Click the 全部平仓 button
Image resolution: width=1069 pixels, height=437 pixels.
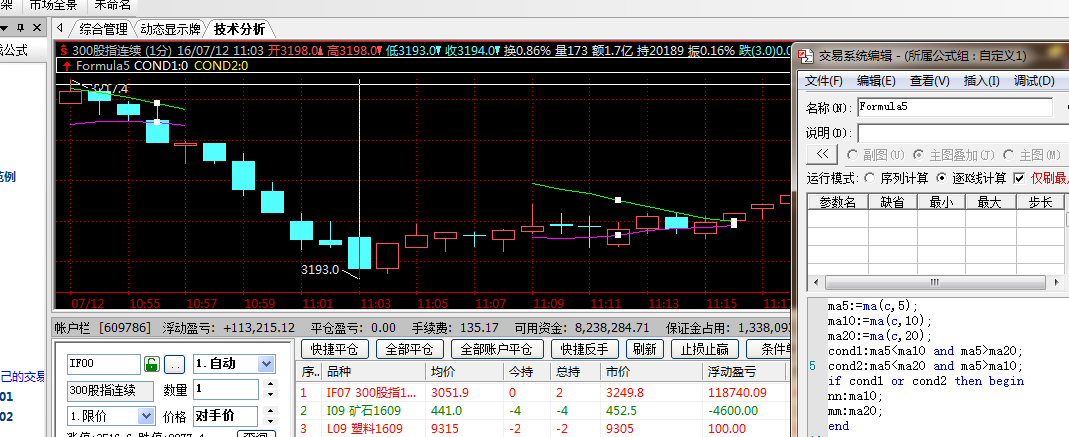tap(409, 350)
